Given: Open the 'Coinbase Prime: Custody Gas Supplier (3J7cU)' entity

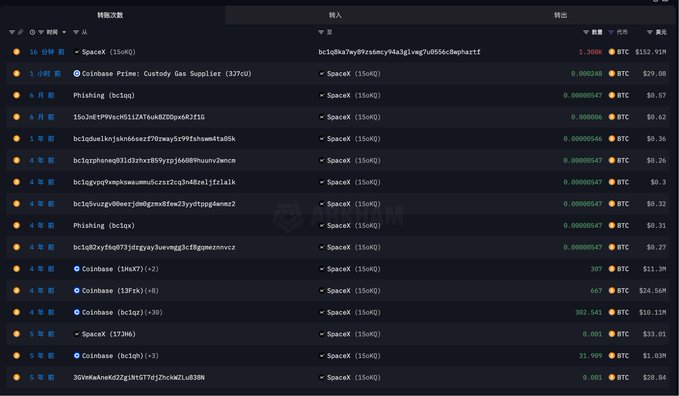Looking at the screenshot, I should (x=167, y=74).
